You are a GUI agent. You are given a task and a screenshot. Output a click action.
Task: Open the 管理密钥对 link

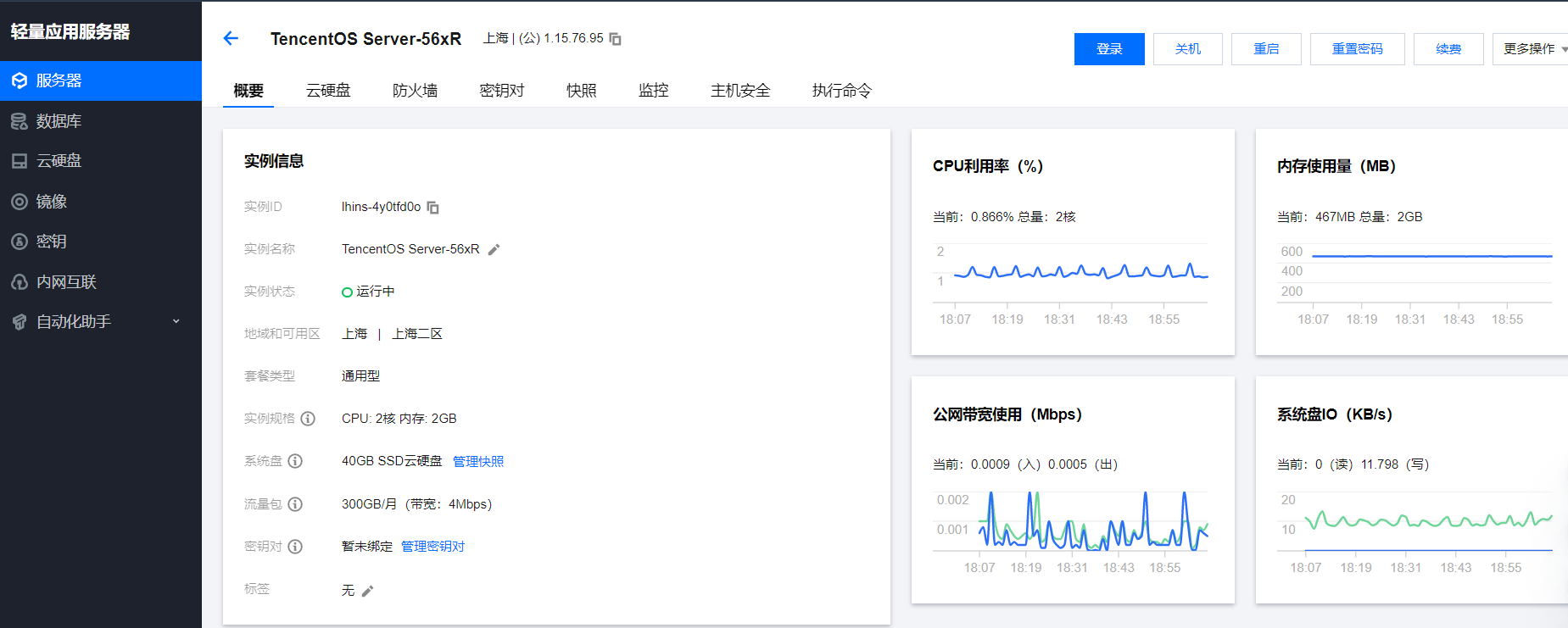click(x=432, y=547)
